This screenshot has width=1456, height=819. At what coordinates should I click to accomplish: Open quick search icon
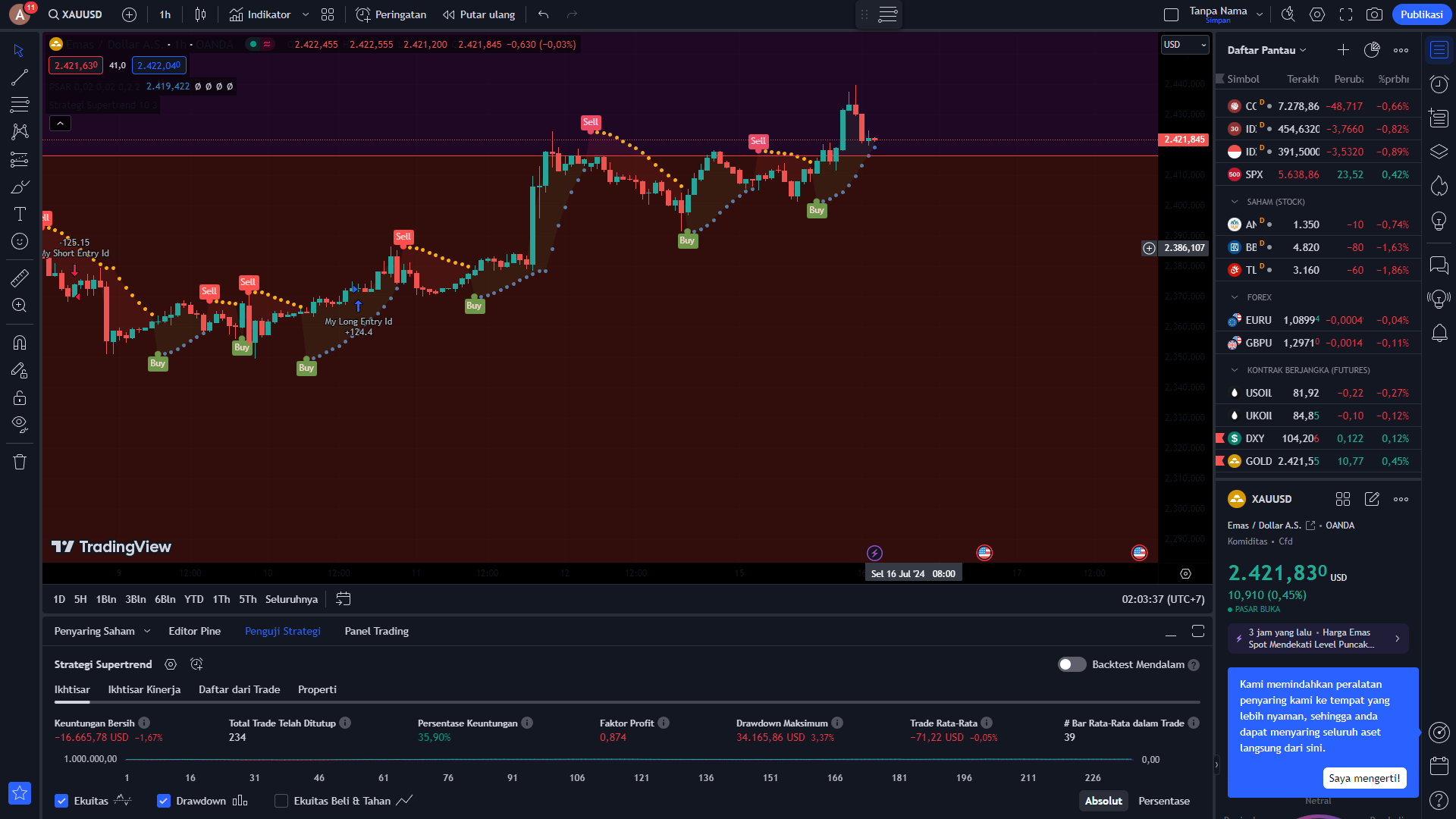[1288, 14]
